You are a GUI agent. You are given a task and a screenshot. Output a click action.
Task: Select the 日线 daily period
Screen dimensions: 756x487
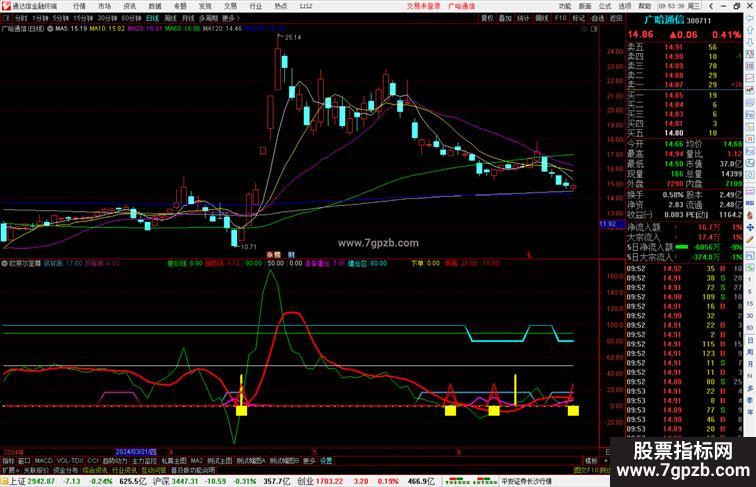pos(152,18)
